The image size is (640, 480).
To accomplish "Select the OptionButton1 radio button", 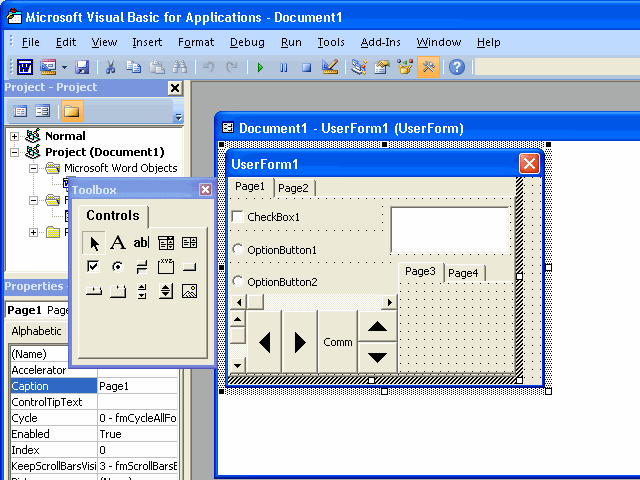I will pos(238,249).
